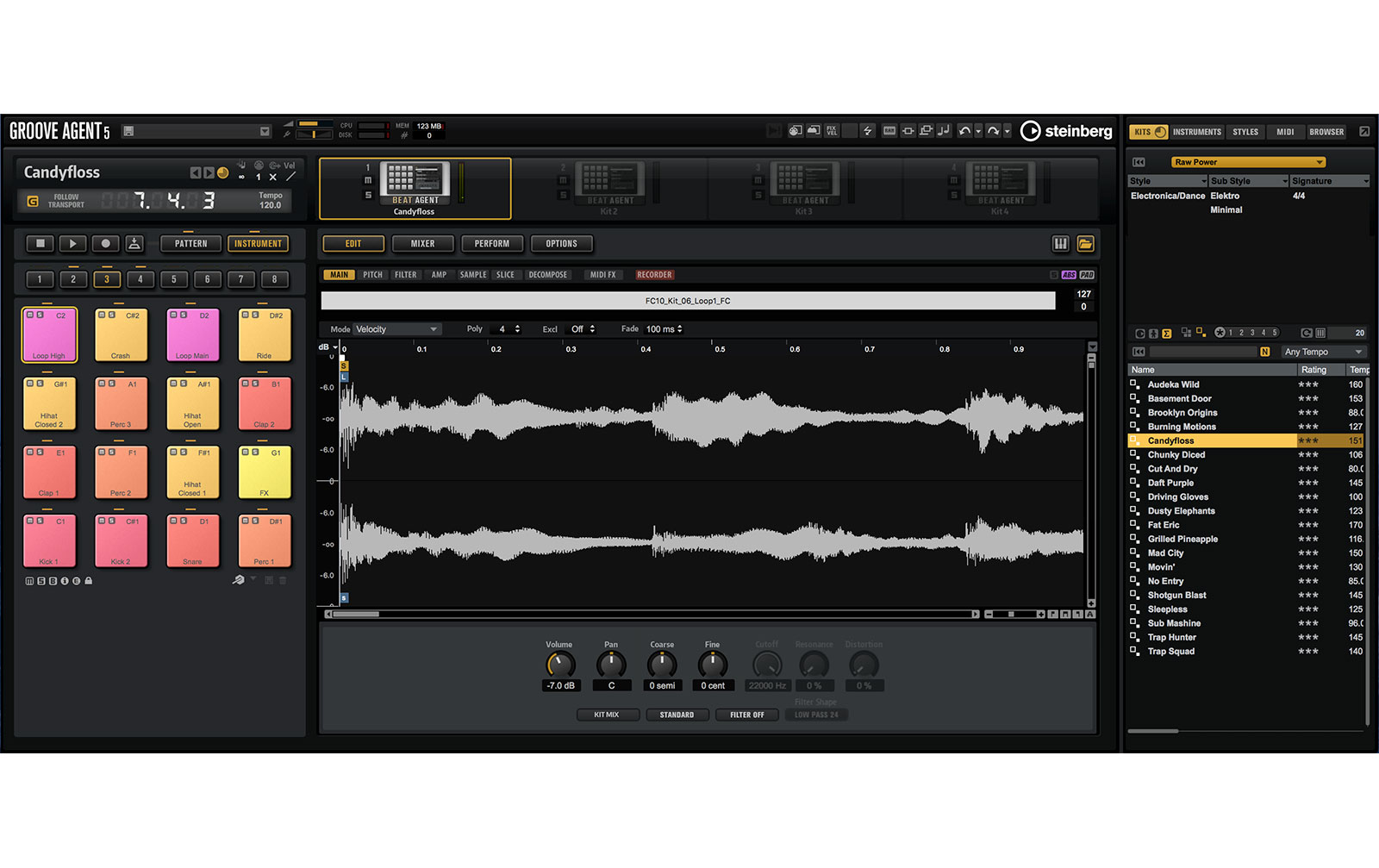Open the INSTRUMENTS browser tab
Screen dimensions: 1379x868
pyautogui.click(x=1197, y=132)
